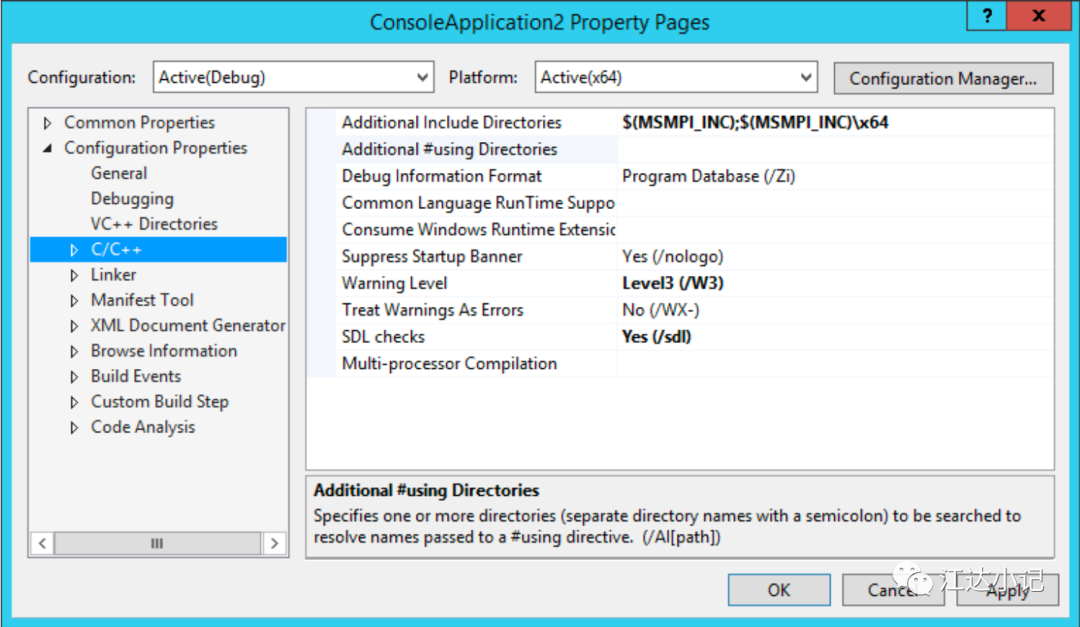
Task: Select the VC++ Directories page
Action: pyautogui.click(x=154, y=224)
